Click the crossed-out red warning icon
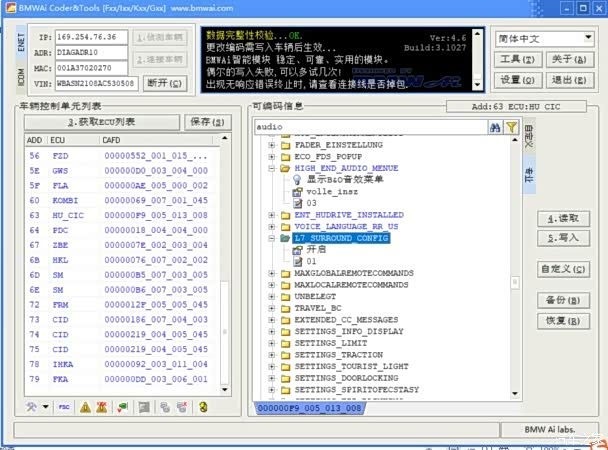This screenshot has height=450, width=608. (103, 407)
